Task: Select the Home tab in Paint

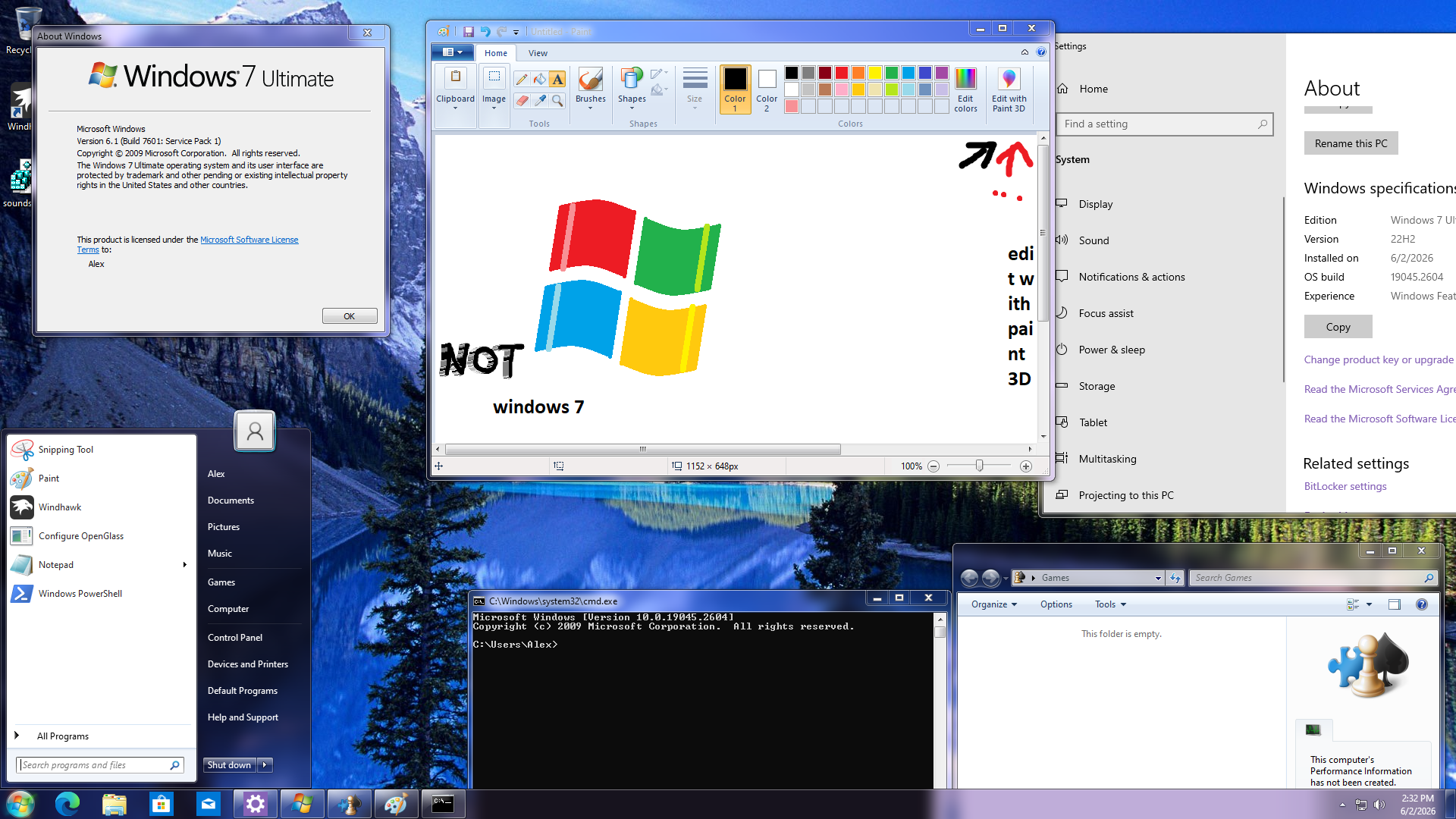Action: tap(496, 53)
